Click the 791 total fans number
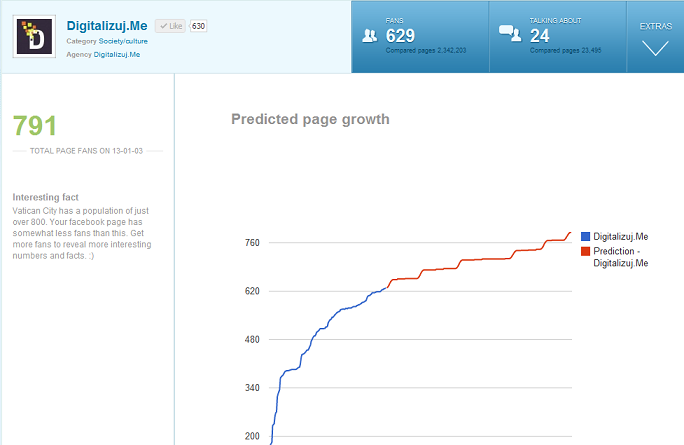 coord(35,126)
